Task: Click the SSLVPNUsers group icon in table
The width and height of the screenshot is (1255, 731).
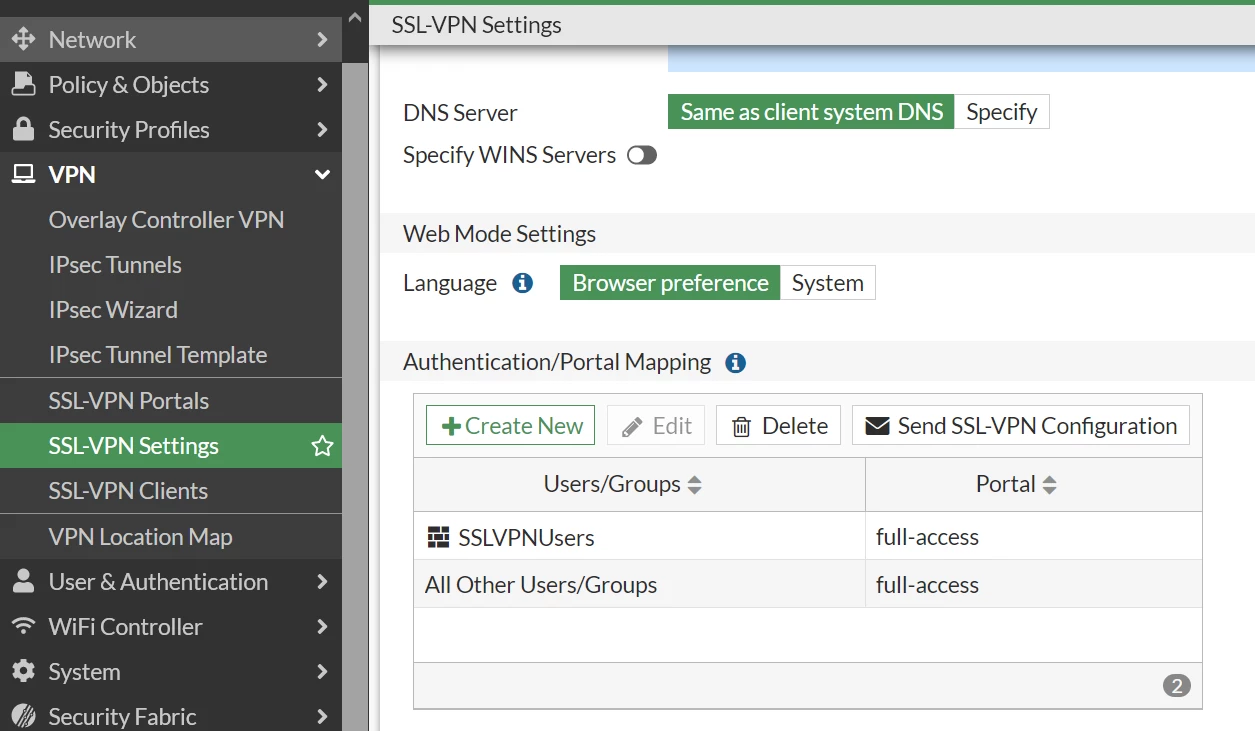Action: point(438,538)
